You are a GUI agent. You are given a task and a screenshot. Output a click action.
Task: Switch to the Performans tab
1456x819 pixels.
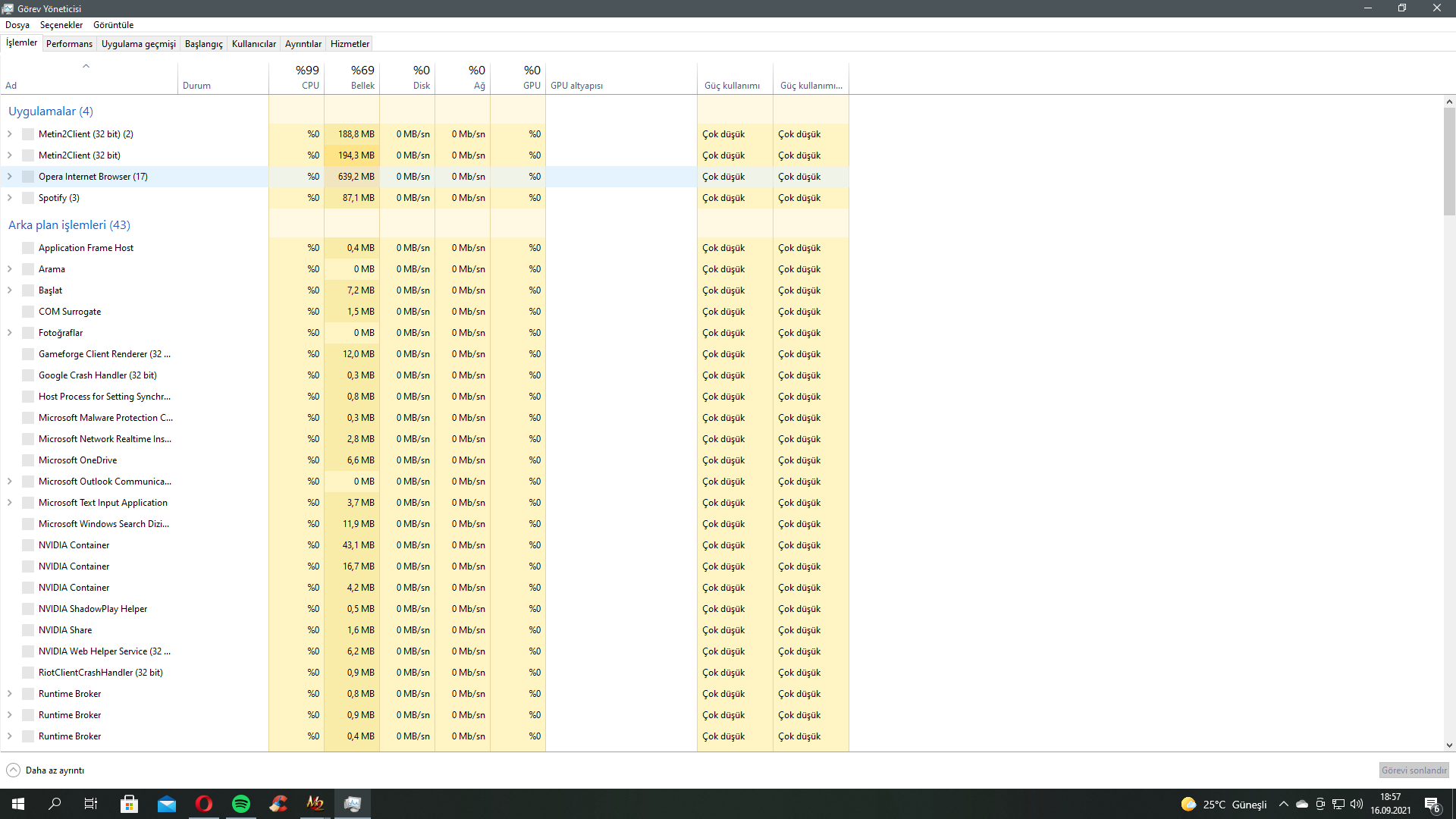pos(69,44)
